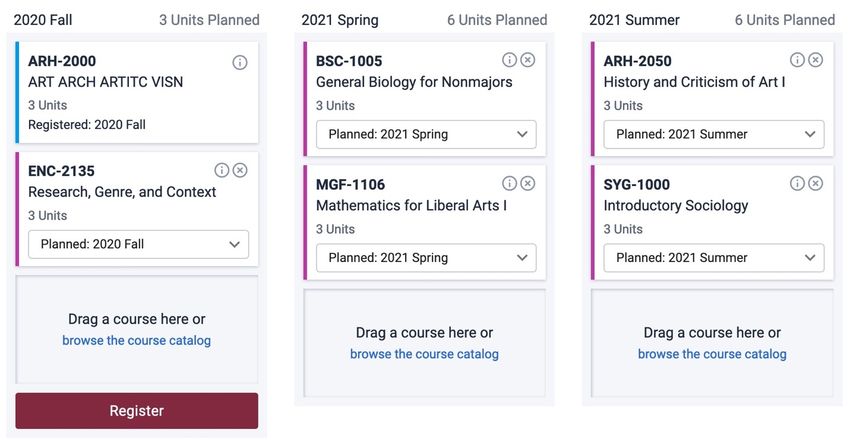
Task: Remove ARH-2050 from 2021 Summer
Action: [x=816, y=60]
